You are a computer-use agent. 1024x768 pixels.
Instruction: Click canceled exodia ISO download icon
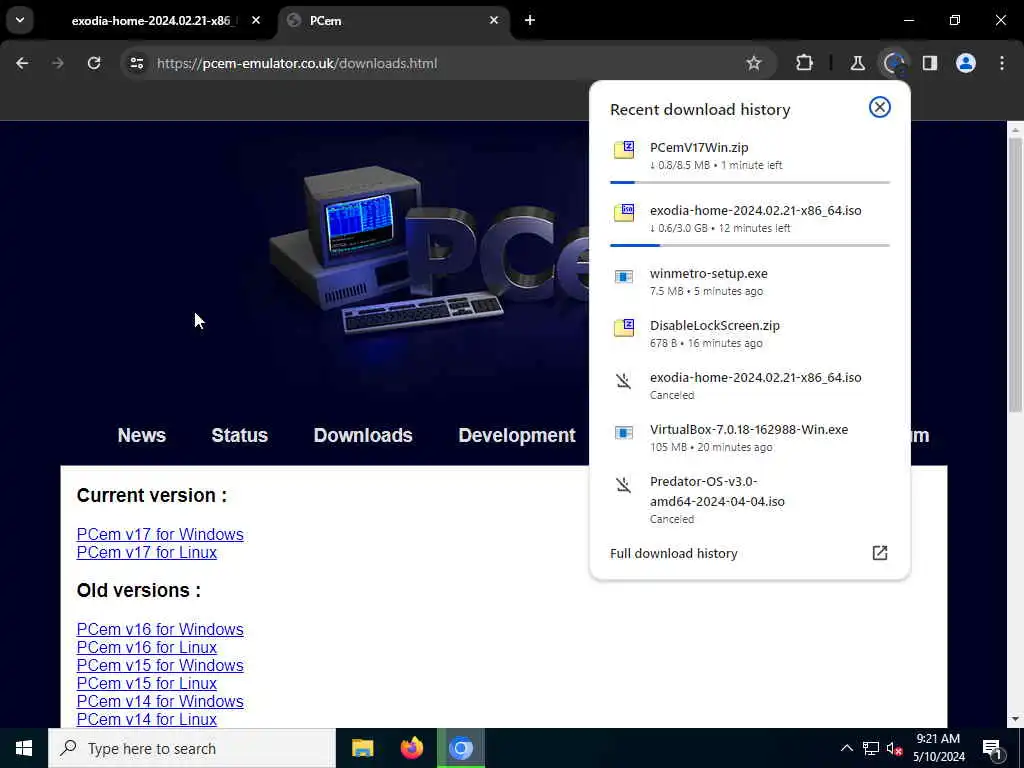(624, 380)
